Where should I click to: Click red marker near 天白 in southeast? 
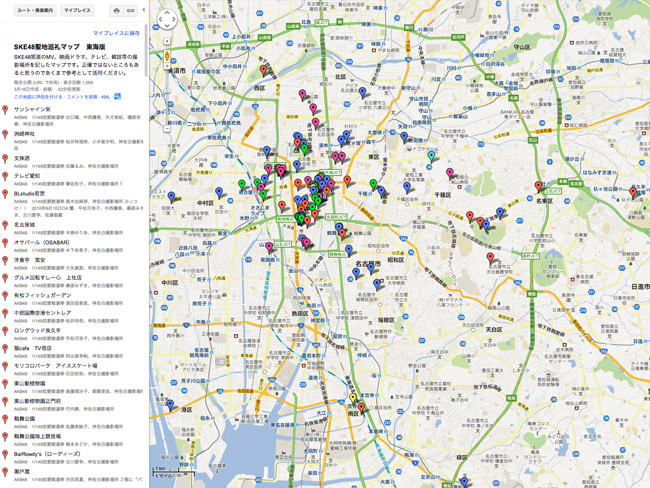(490, 258)
